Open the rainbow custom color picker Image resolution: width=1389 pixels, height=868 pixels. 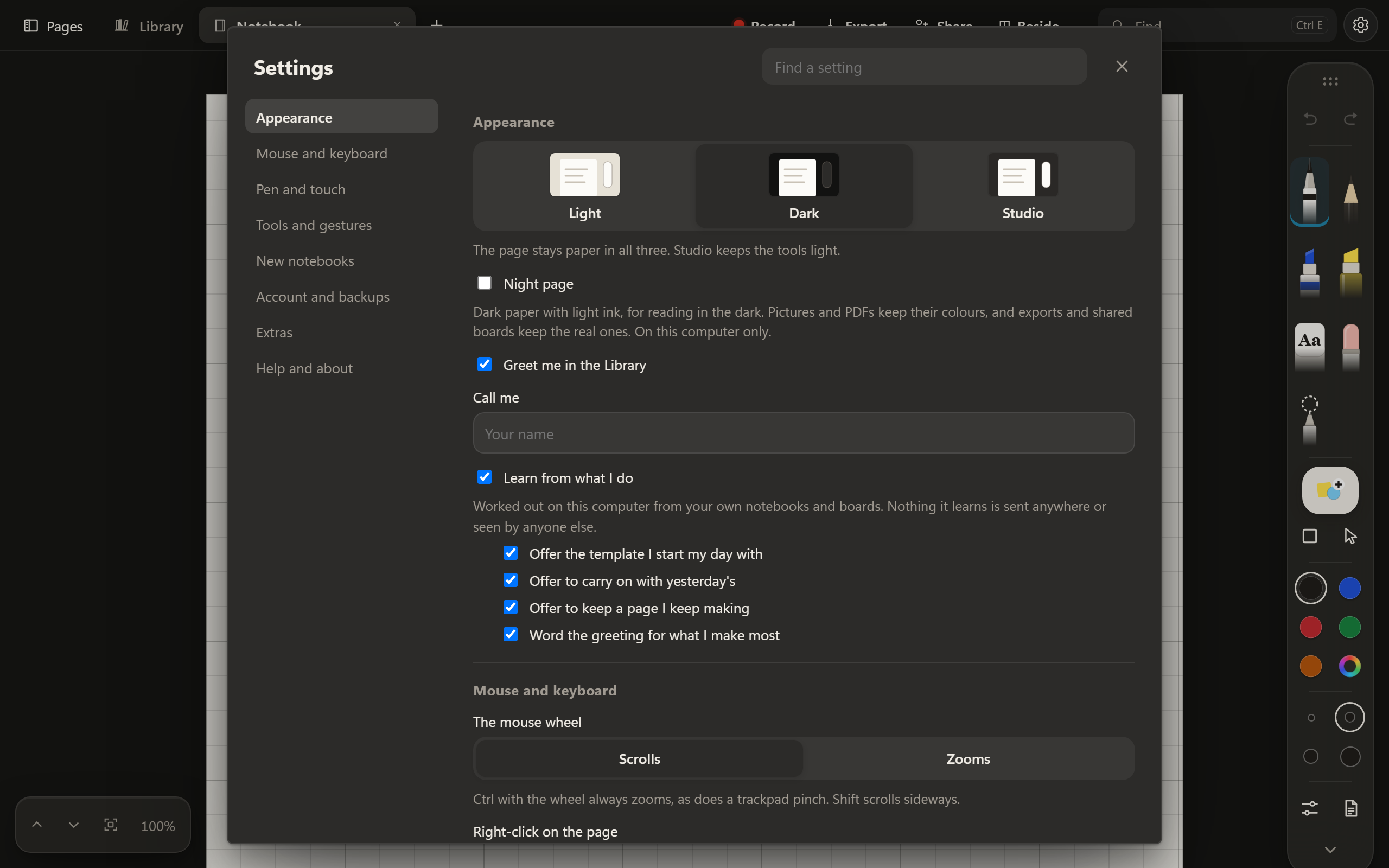pos(1349,666)
